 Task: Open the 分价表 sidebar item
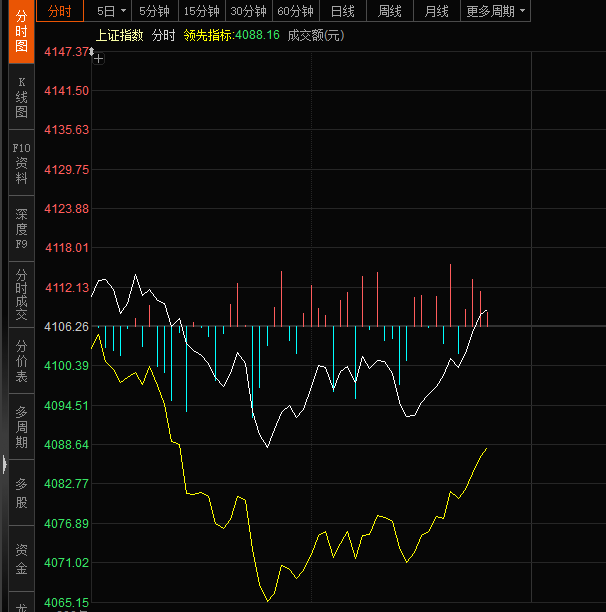coord(21,361)
